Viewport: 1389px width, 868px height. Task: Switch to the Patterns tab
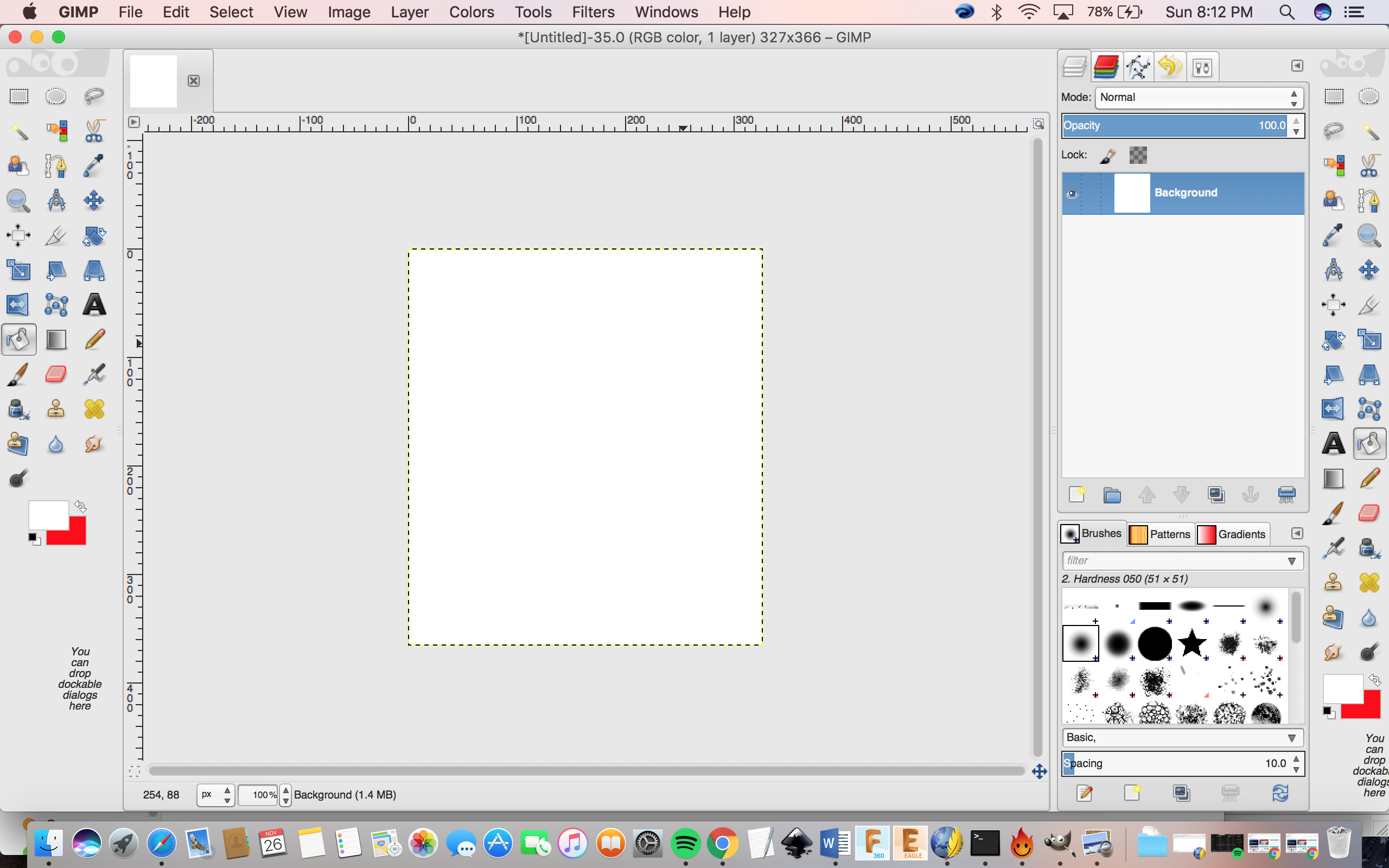click(1162, 534)
